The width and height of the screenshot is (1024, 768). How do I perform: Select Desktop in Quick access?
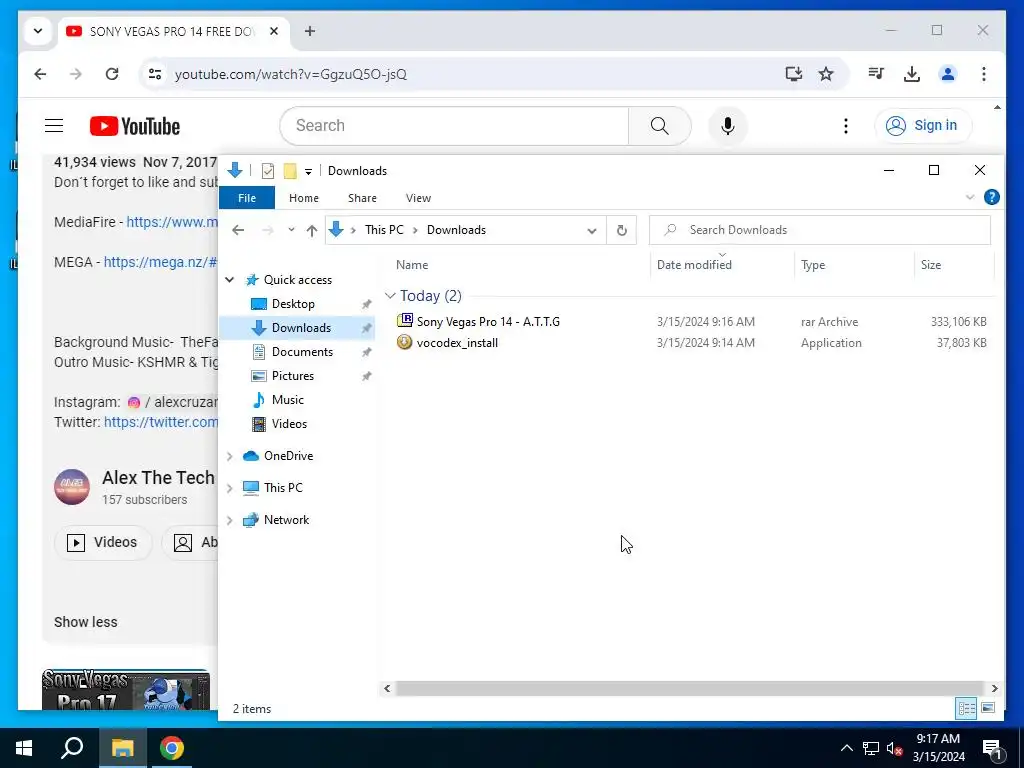point(293,304)
